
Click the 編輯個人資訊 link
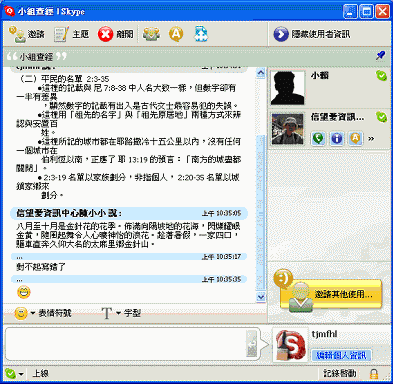[341, 355]
